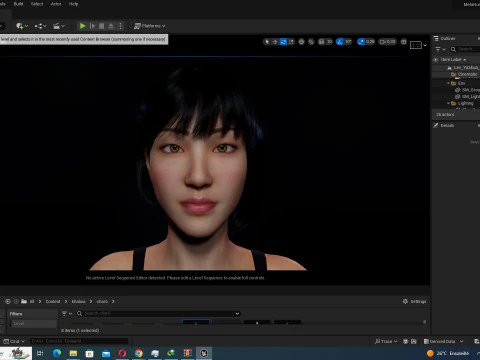Collapse the Env folder in Outliner
Image resolution: width=480 pixels, height=360 pixels.
pyautogui.click(x=448, y=83)
